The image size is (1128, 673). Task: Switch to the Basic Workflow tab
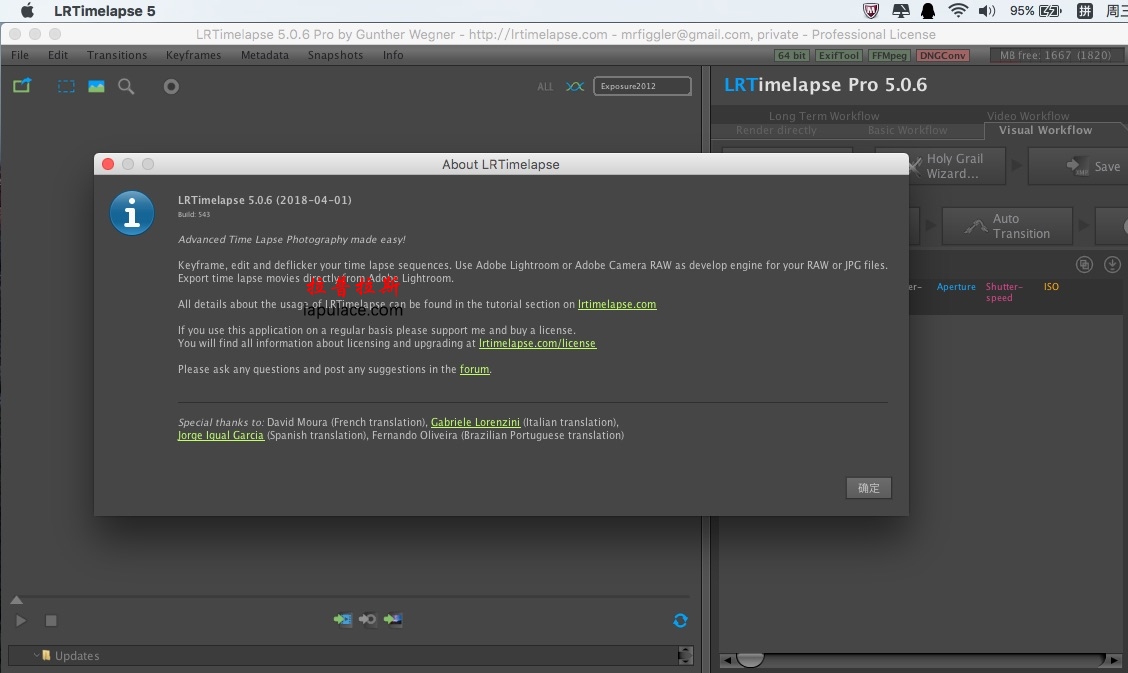[907, 130]
